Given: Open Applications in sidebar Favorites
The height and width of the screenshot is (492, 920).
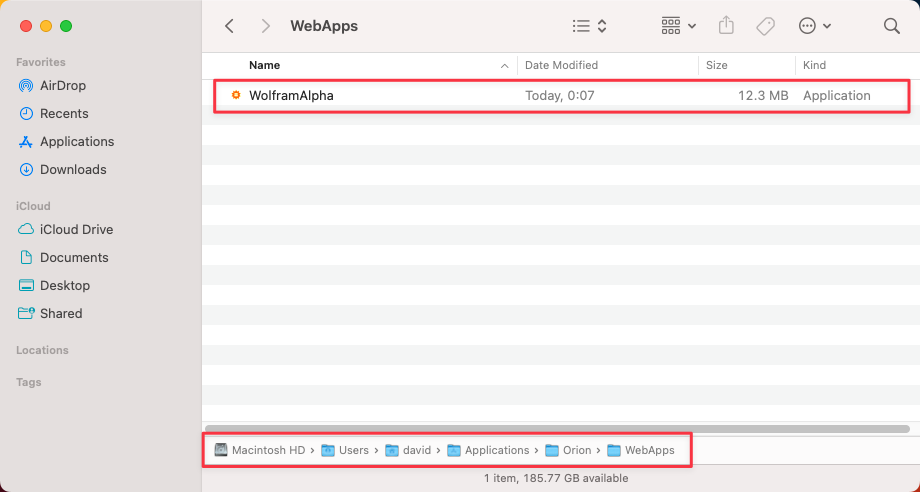Looking at the screenshot, I should pyautogui.click(x=66, y=142).
